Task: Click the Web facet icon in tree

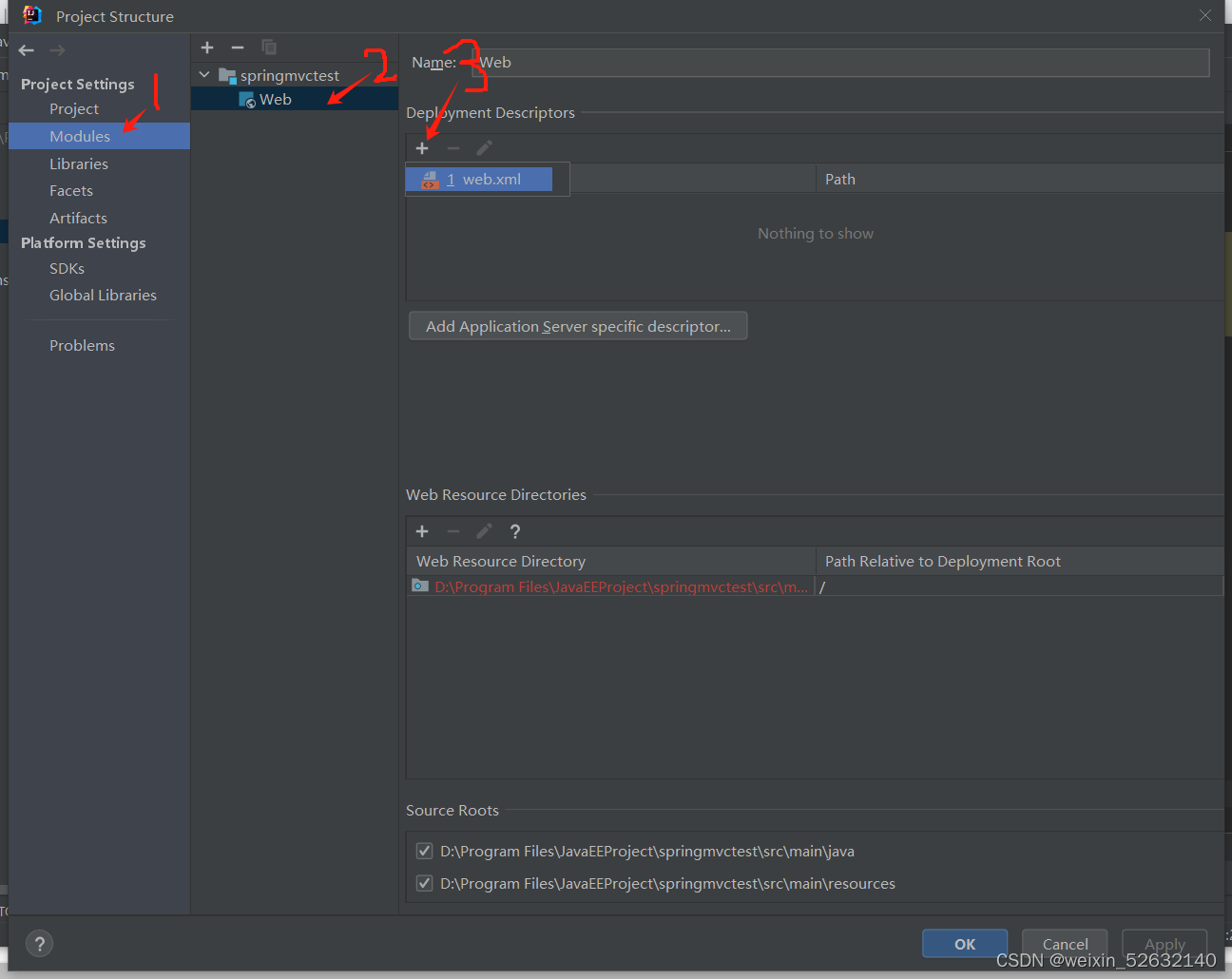Action: point(247,100)
